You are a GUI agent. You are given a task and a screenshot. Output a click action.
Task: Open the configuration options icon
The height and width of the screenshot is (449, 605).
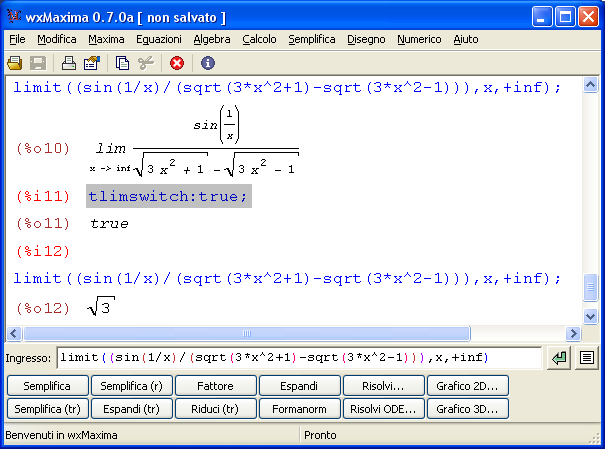pyautogui.click(x=92, y=63)
